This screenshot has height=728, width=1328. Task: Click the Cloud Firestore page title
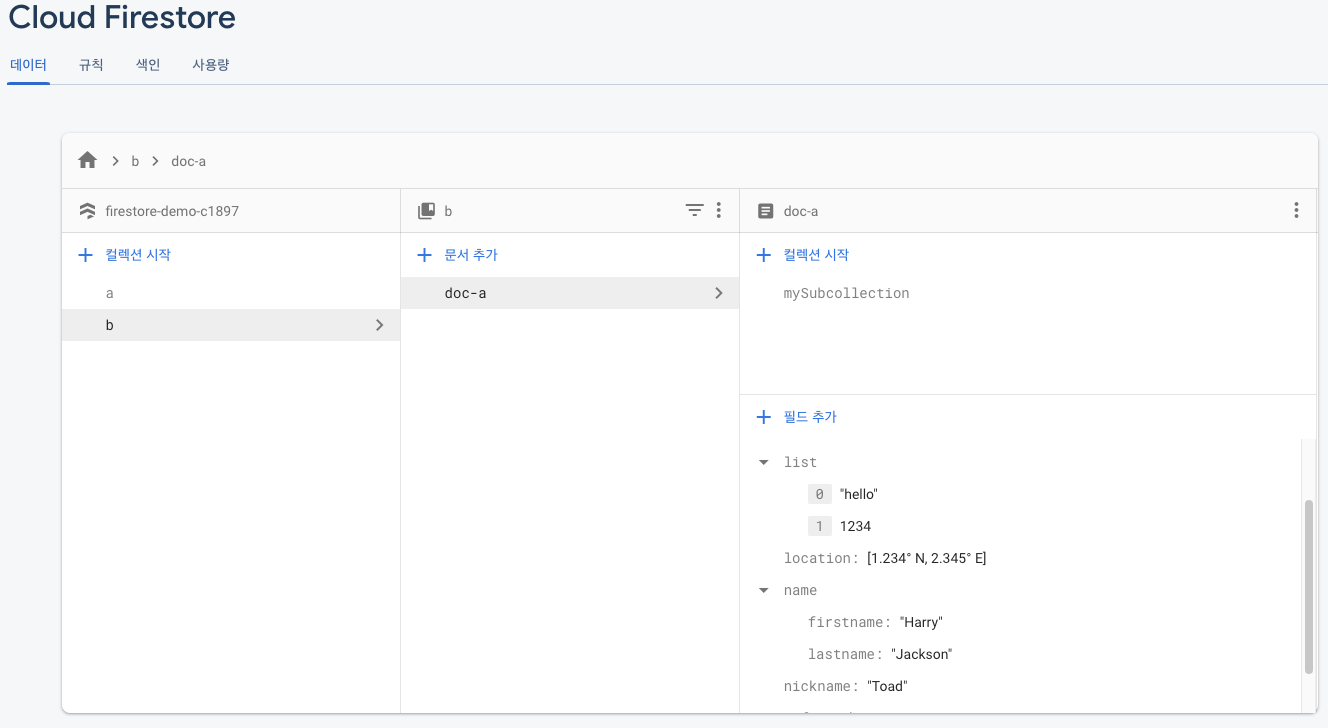point(122,17)
